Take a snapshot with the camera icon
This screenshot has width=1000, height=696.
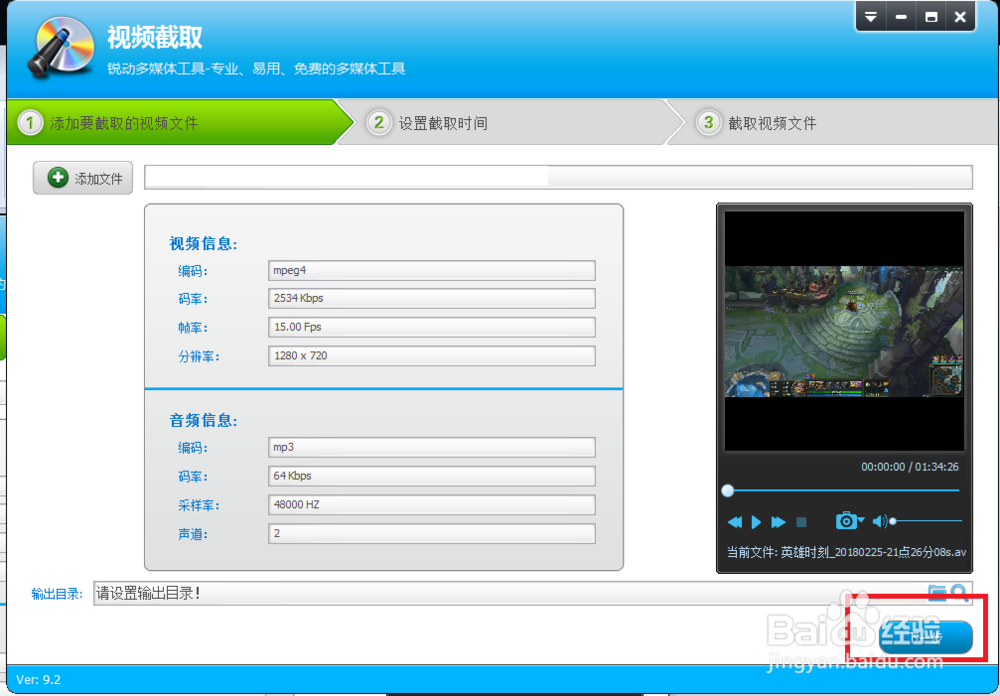click(846, 521)
